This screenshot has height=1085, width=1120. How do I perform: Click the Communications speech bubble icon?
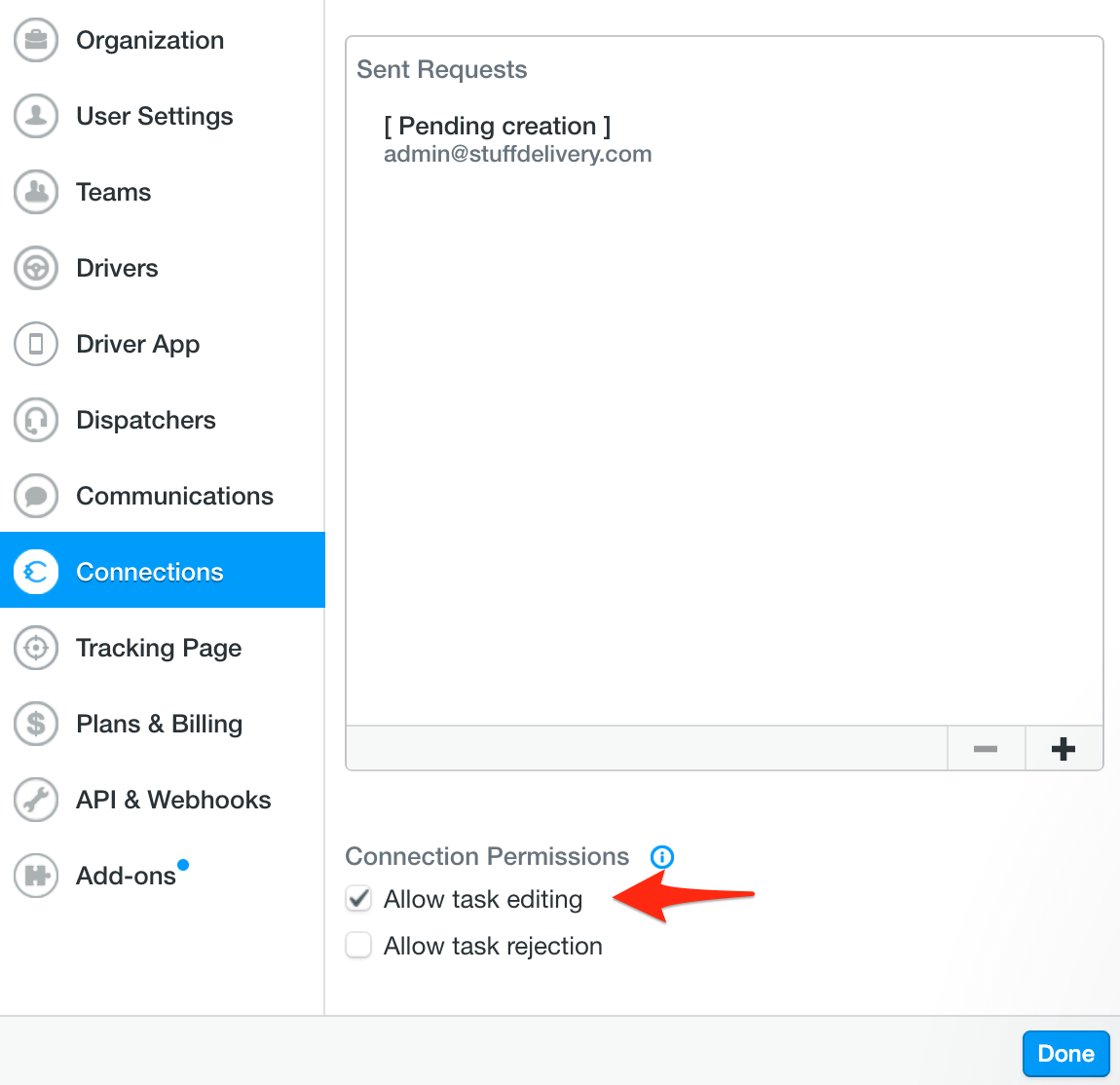[x=36, y=496]
